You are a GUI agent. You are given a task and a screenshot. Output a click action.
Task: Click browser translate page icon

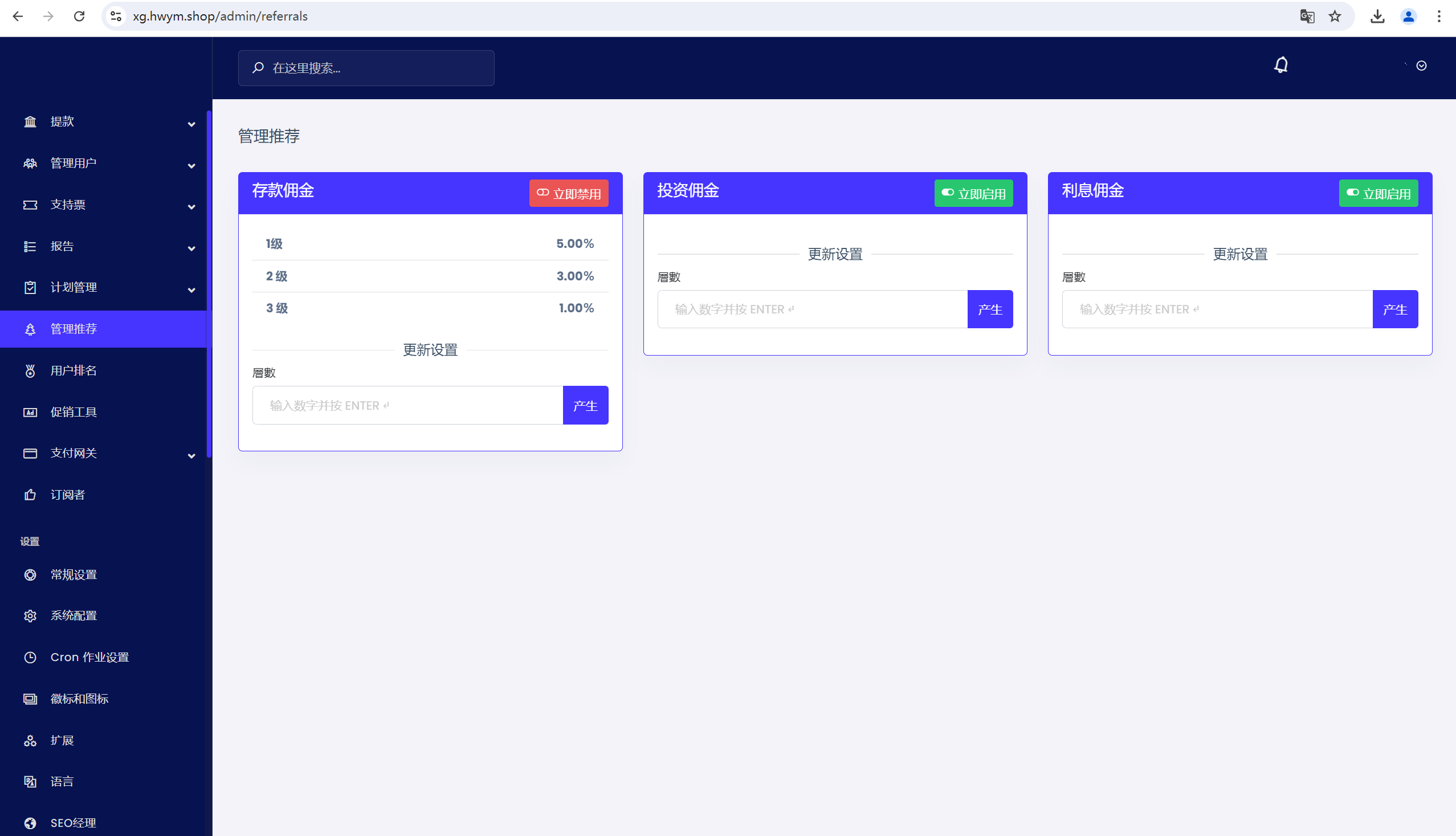pos(1307,16)
